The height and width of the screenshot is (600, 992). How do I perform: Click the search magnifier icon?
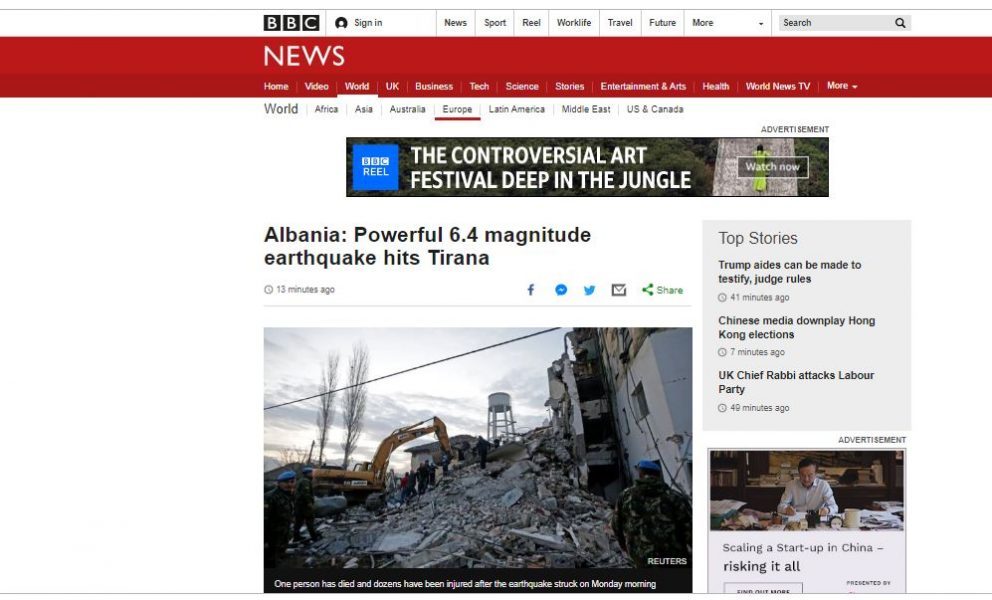900,23
